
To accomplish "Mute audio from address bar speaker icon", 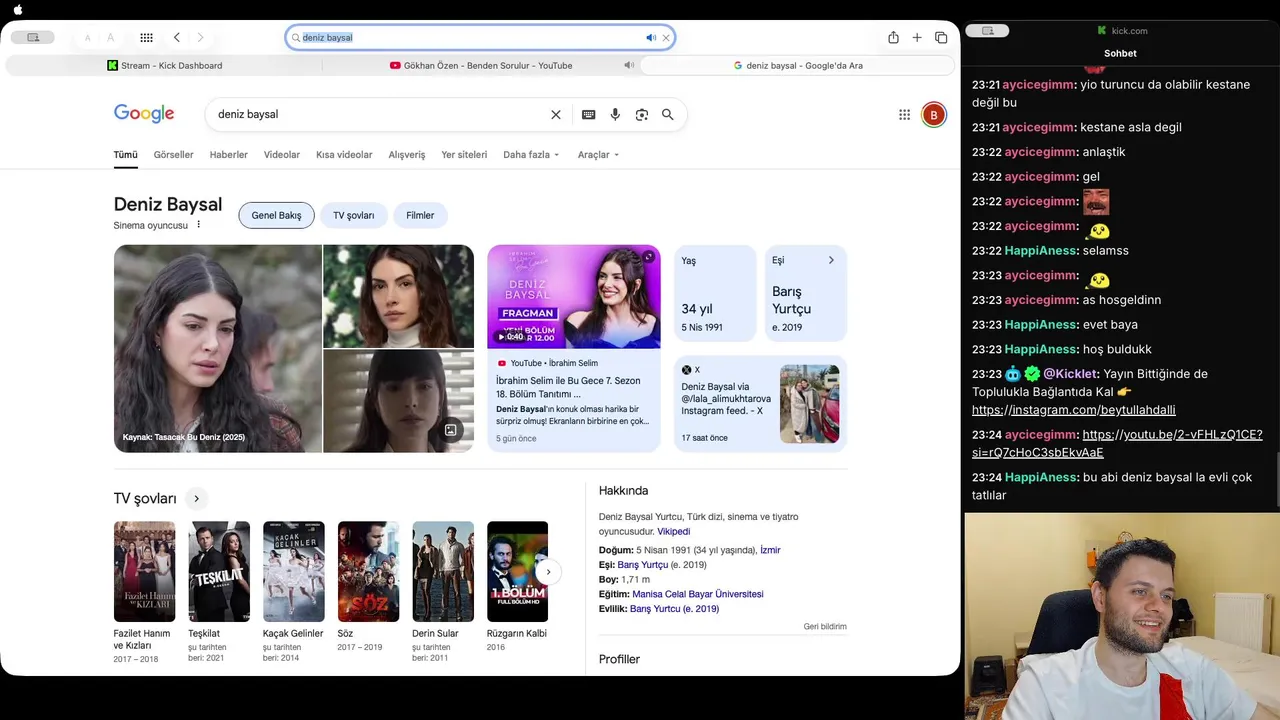I will coord(651,38).
